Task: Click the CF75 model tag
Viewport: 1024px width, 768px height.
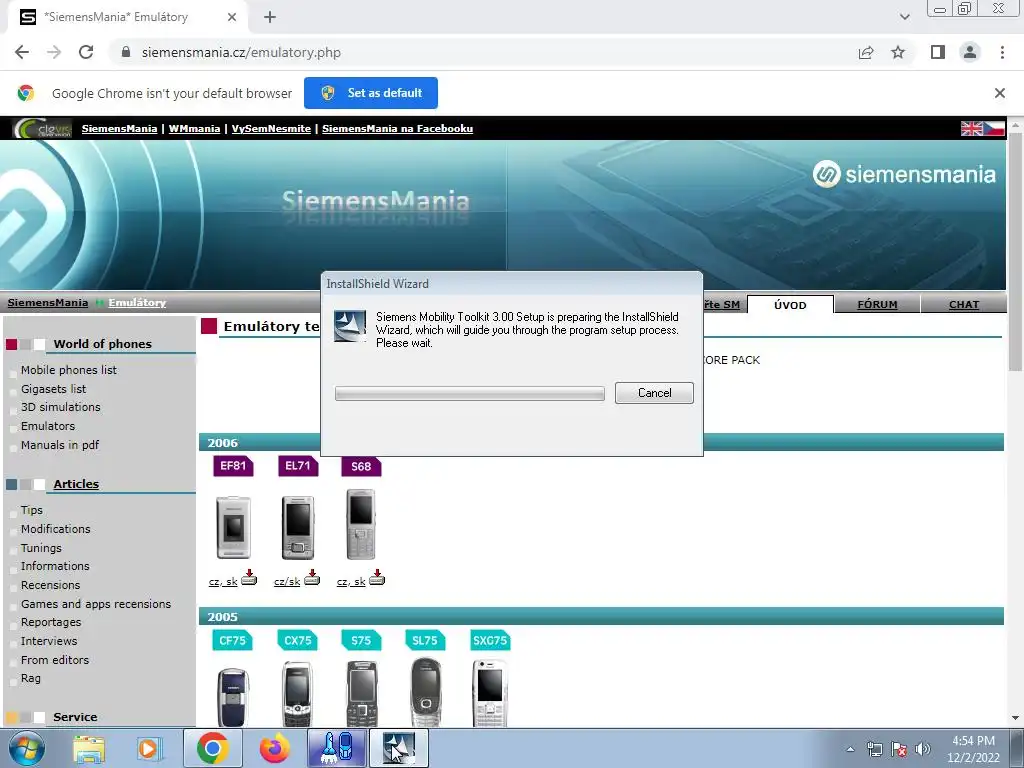Action: [x=232, y=641]
